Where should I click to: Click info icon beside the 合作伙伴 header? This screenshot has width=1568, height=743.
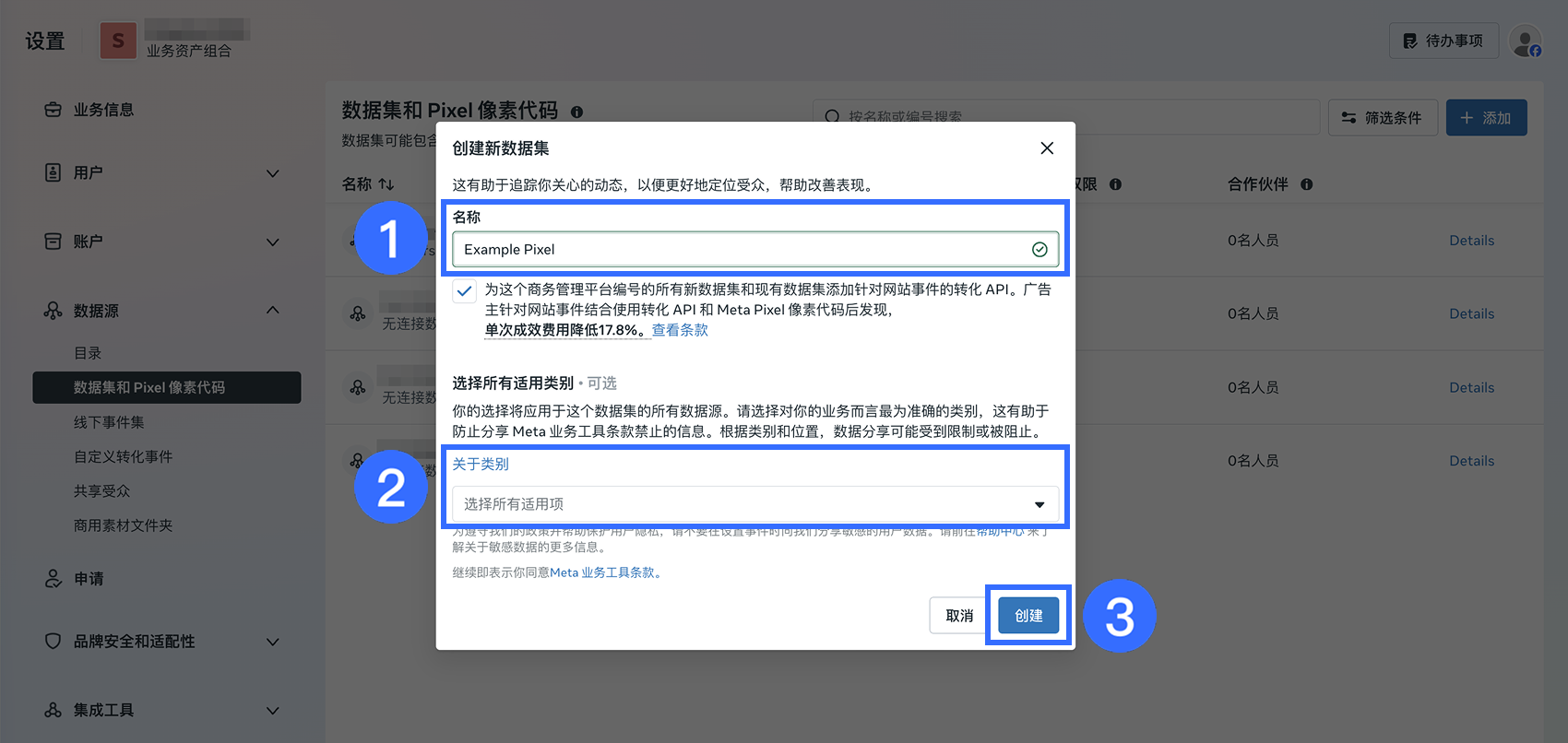tap(1306, 184)
